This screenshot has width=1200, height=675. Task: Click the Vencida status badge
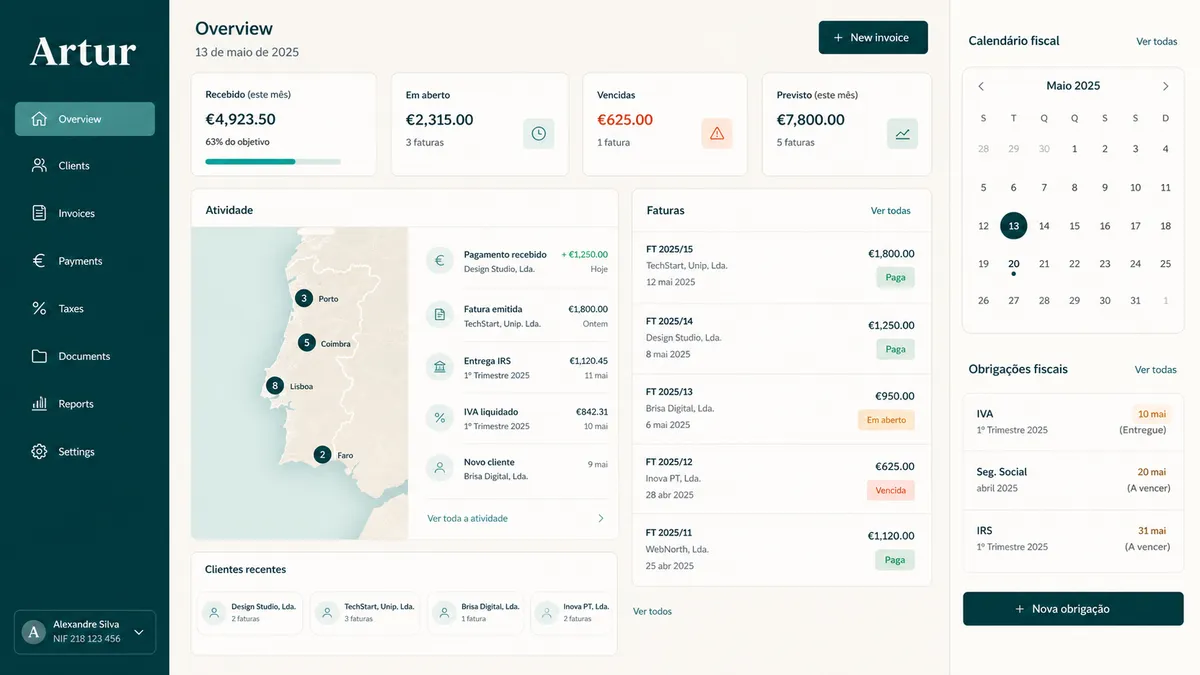[890, 490]
